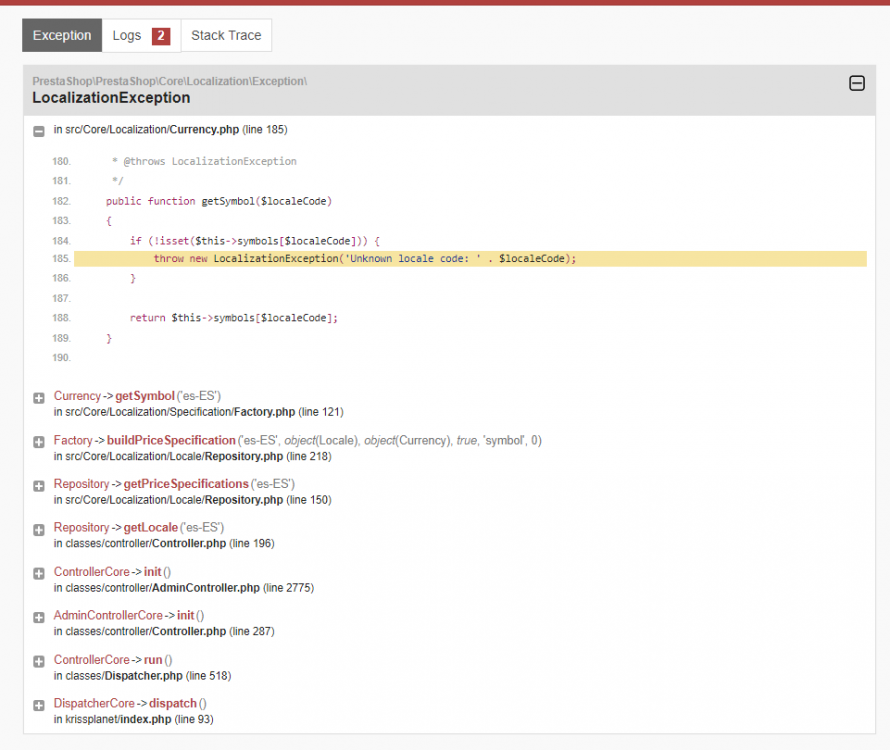Click '@throws LocalizationException' comment line

204,161
